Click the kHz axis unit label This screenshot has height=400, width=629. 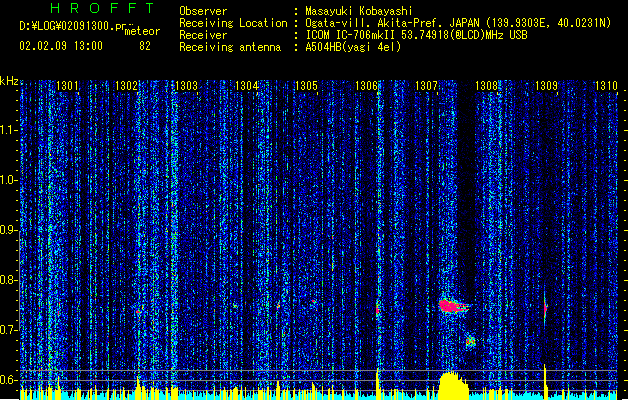pos(9,81)
